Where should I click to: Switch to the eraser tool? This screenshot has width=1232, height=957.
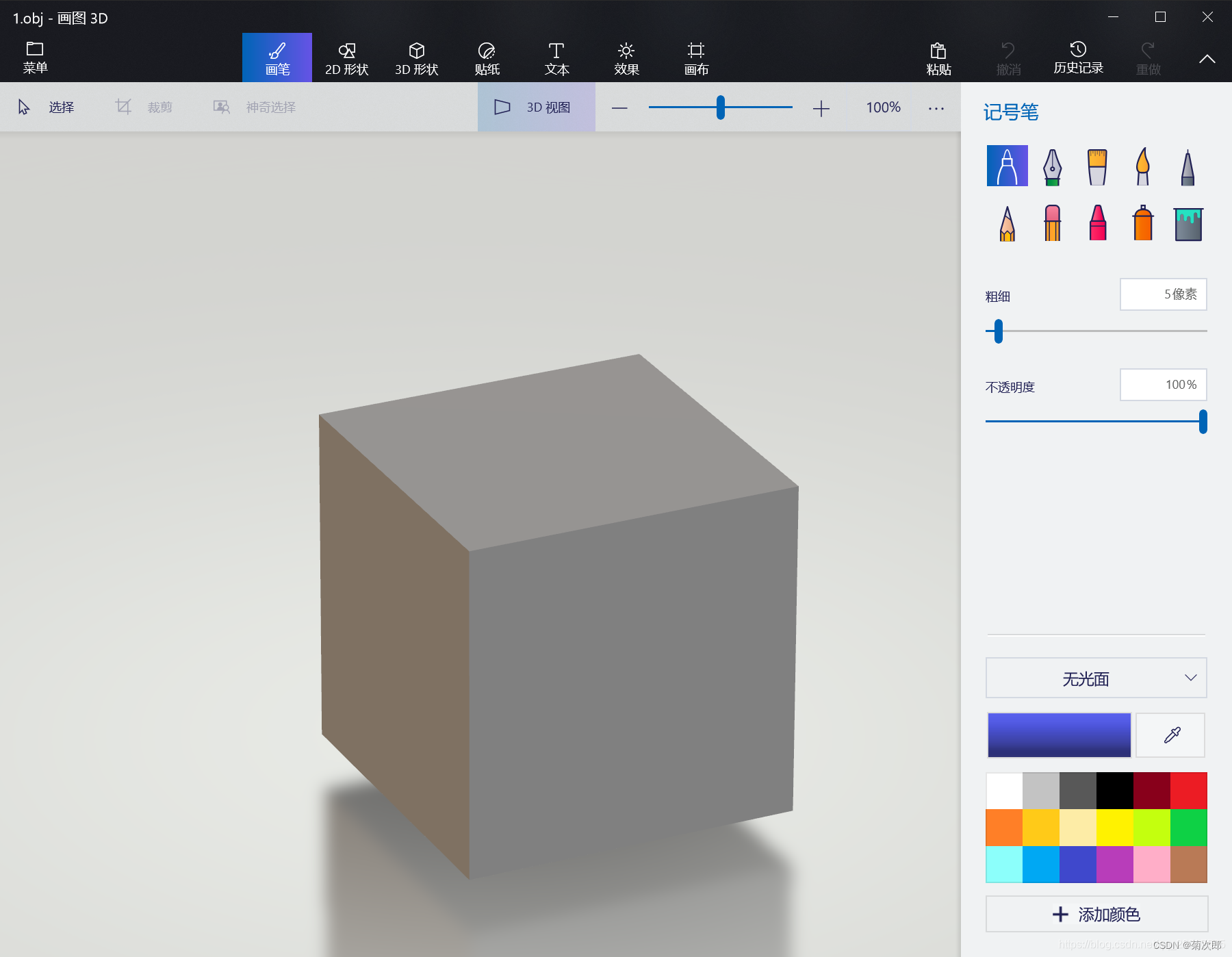coord(1051,223)
